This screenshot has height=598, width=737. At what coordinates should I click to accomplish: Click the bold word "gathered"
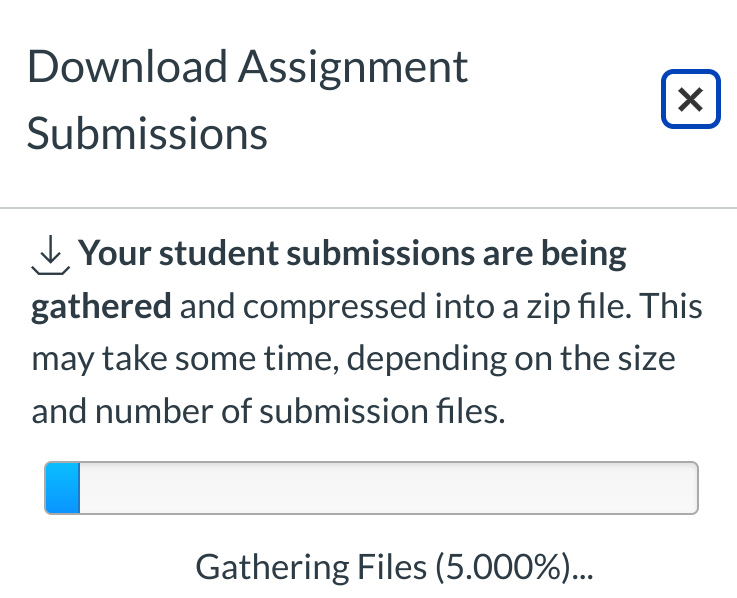point(101,306)
